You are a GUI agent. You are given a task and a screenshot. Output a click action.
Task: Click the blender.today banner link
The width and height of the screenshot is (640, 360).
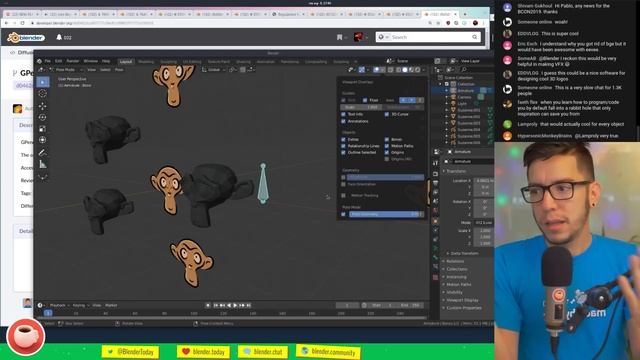204,351
